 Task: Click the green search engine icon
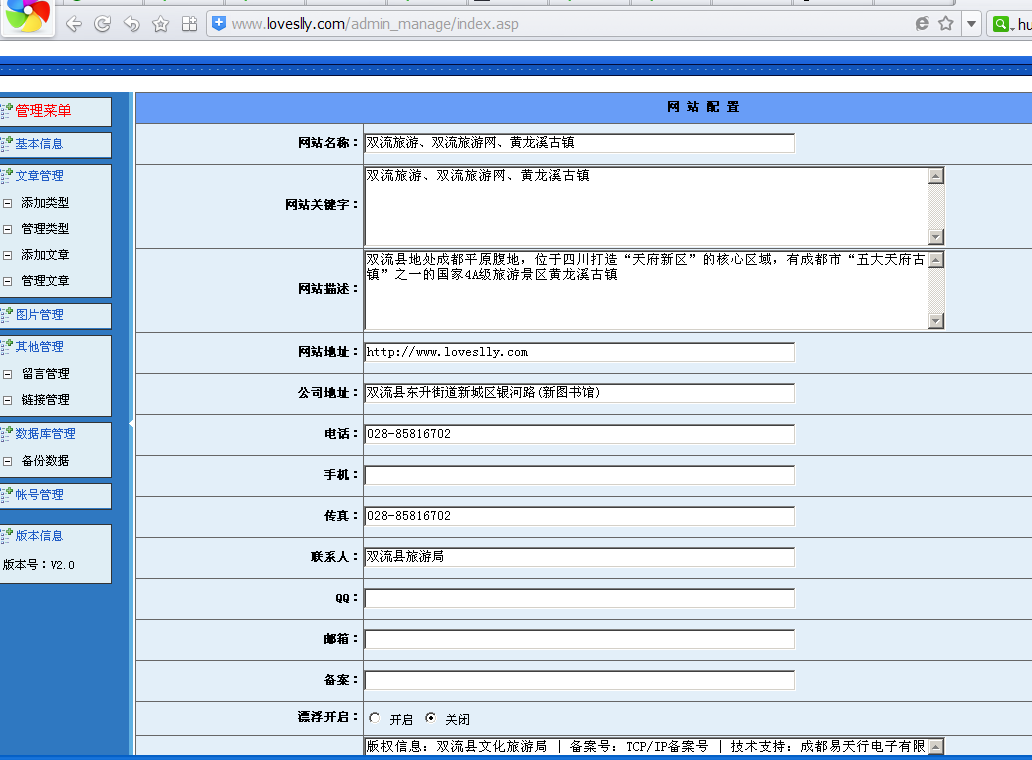1001,24
